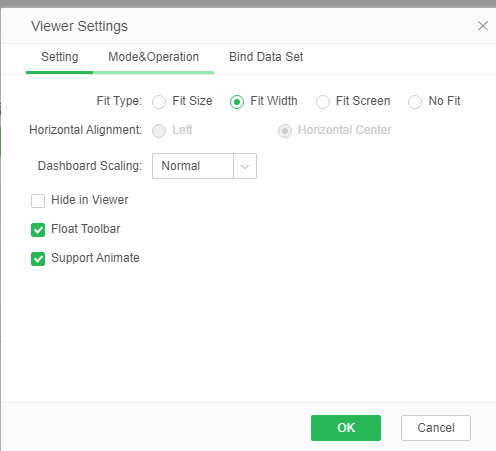Close the Viewer Settings dialog with X
This screenshot has height=451, width=496.
tap(482, 26)
